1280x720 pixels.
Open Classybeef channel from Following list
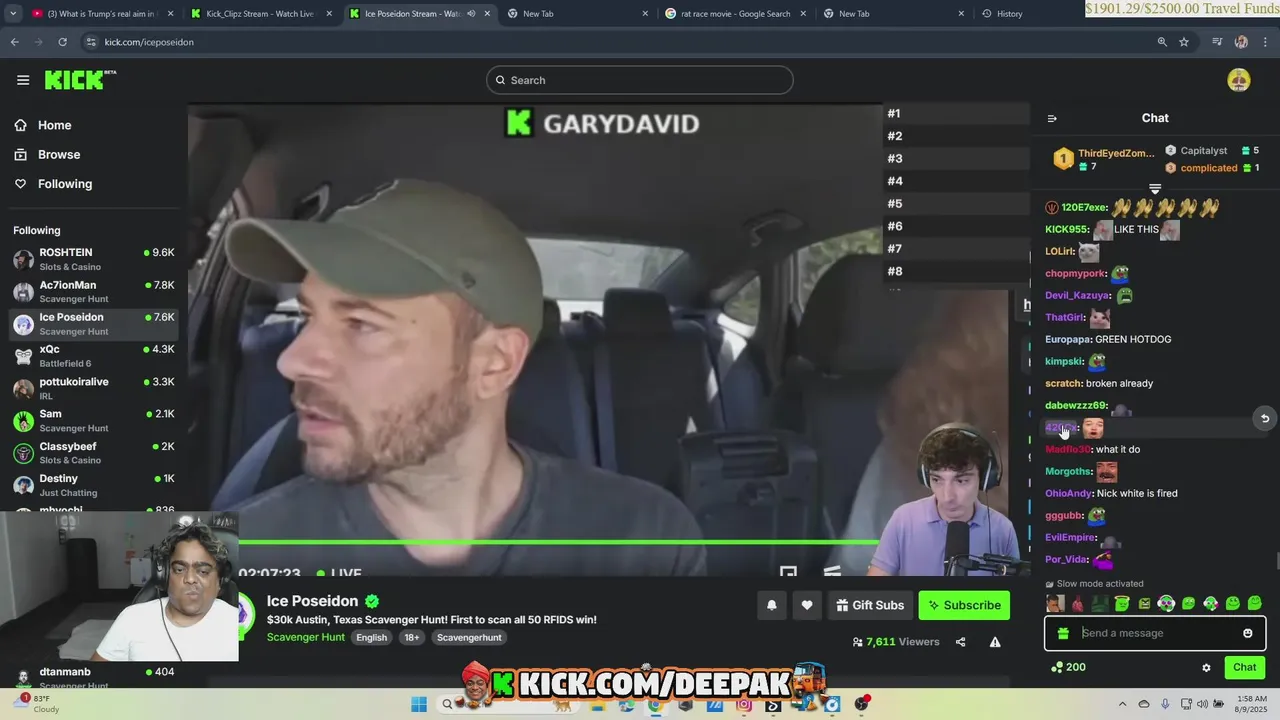(94, 453)
